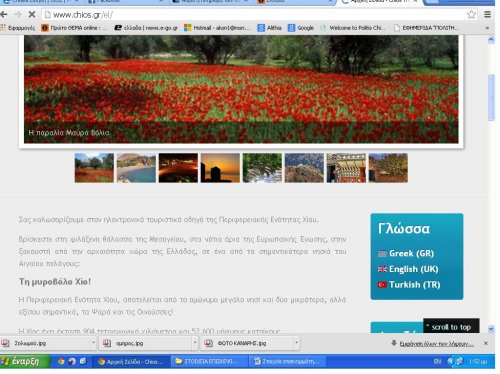Open the ελλάδα news.e-go.gr bookmark
The image size is (500, 374).
(146, 28)
